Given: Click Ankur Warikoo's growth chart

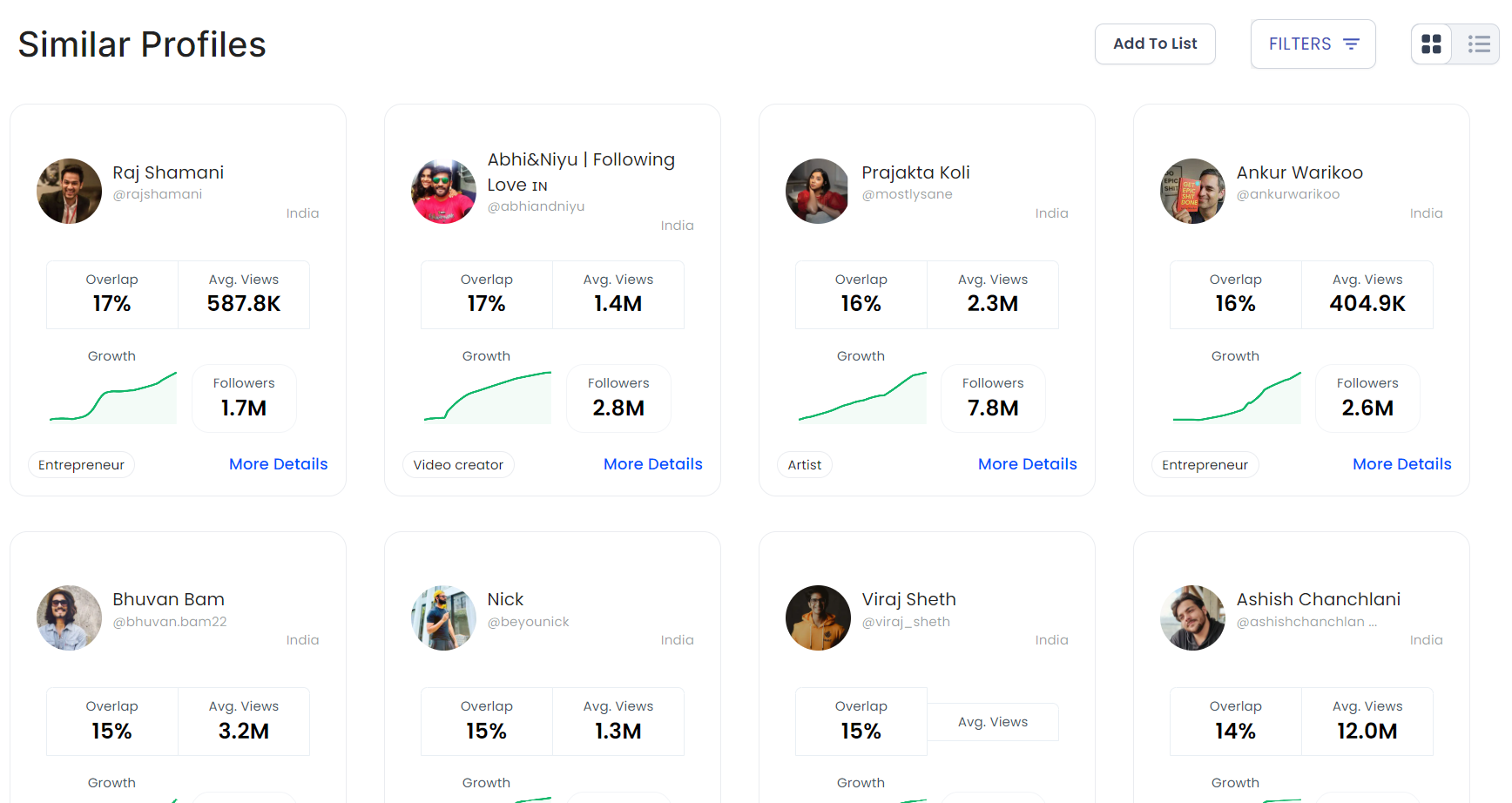Looking at the screenshot, I should pos(1237,397).
